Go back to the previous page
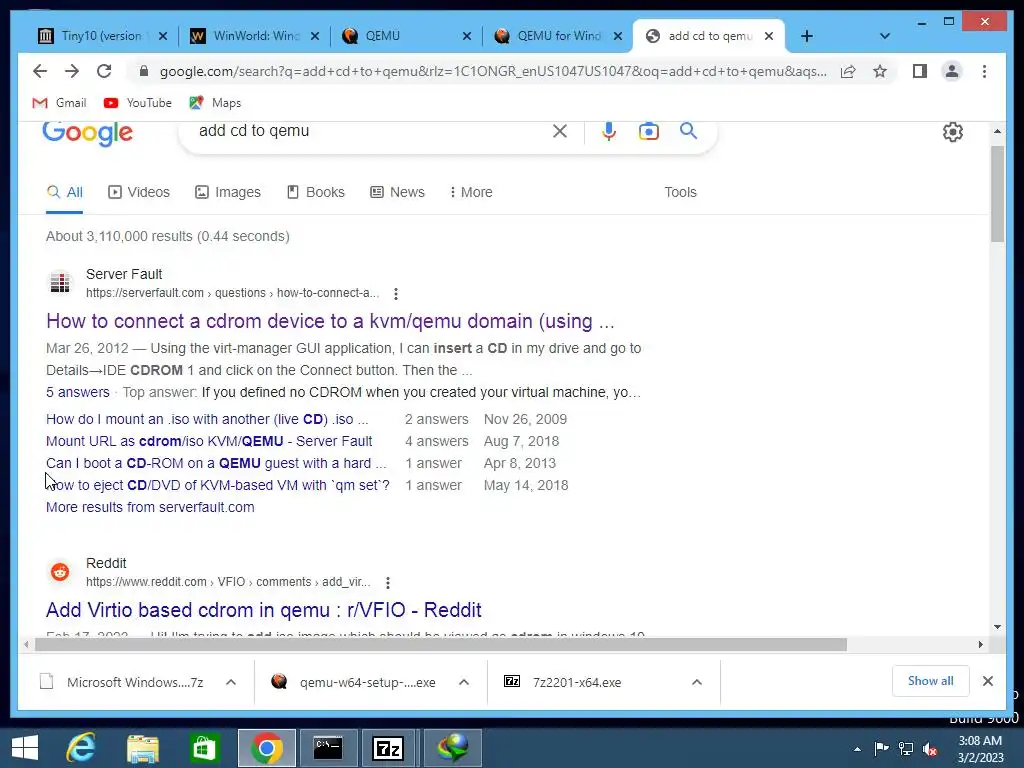This screenshot has width=1024, height=768. 40,71
